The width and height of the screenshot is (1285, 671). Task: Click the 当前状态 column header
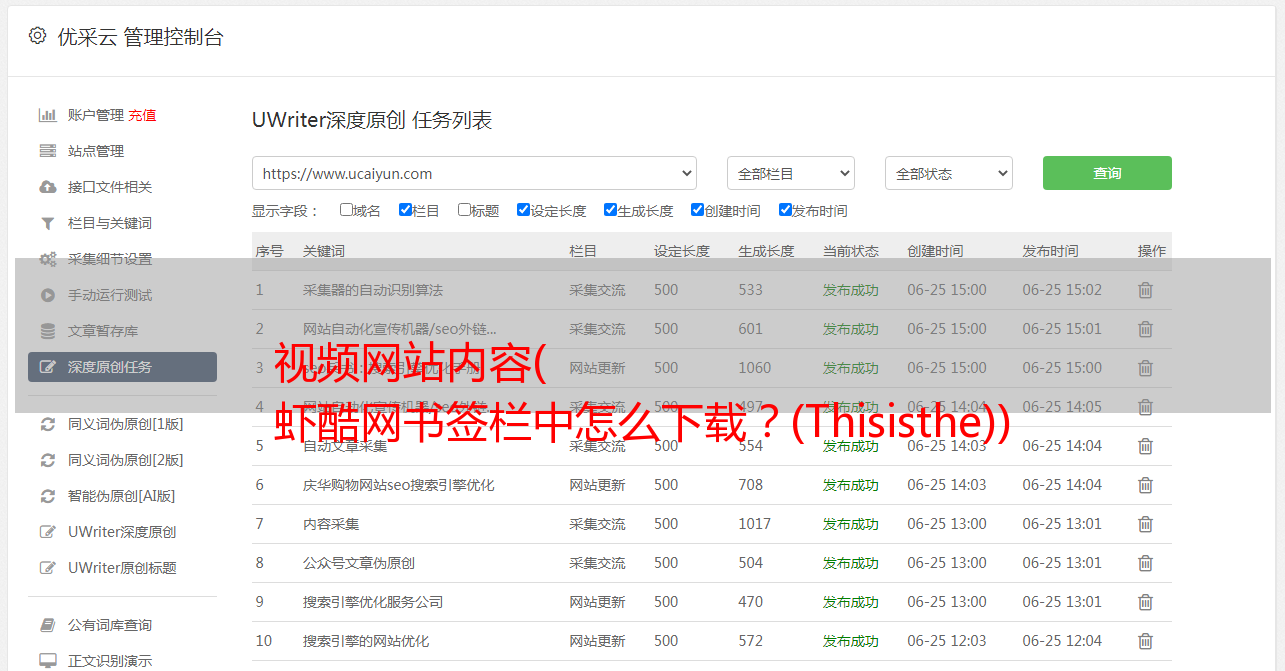click(x=851, y=251)
